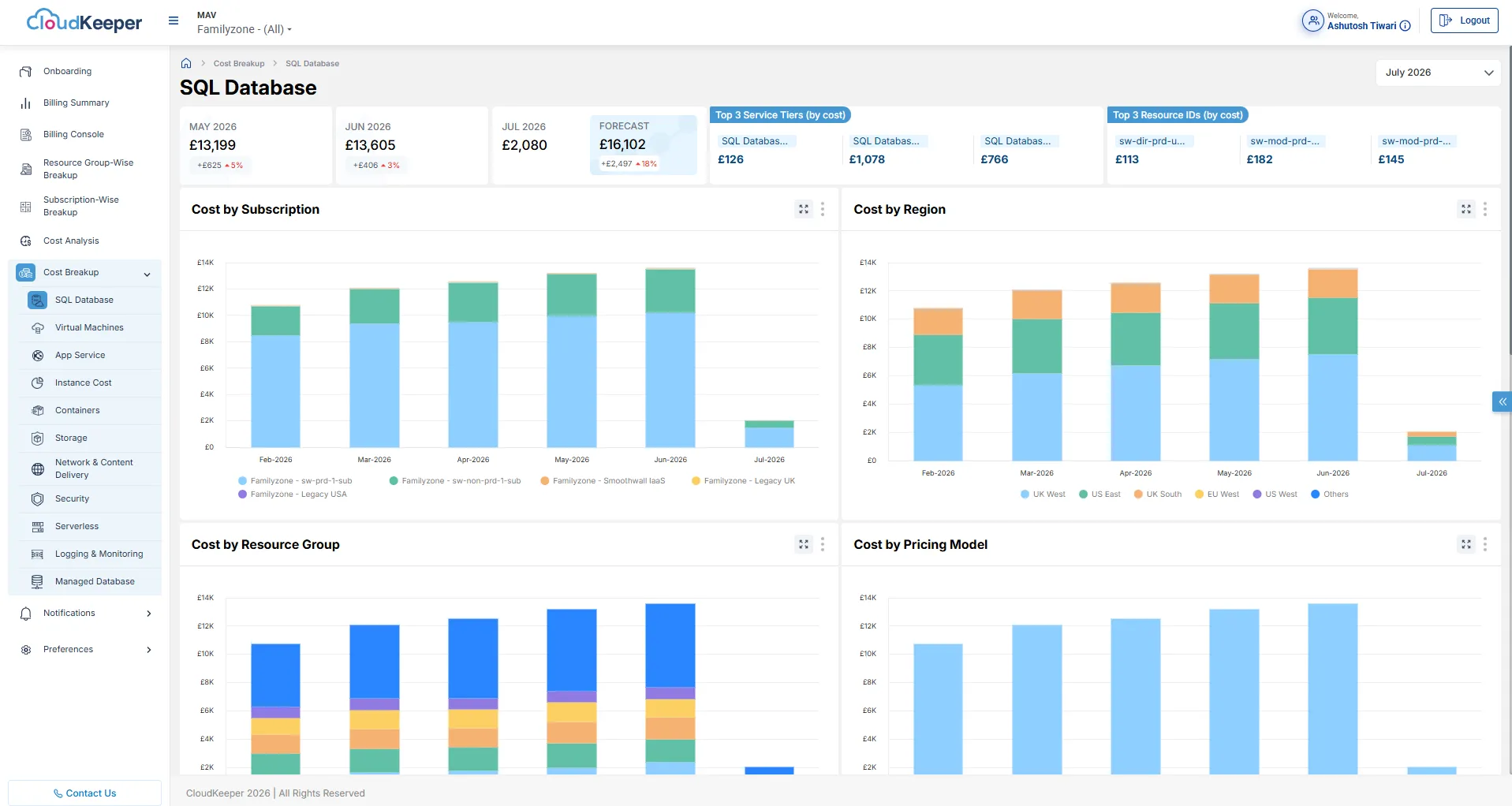Click the Security shield icon

pyautogui.click(x=37, y=499)
